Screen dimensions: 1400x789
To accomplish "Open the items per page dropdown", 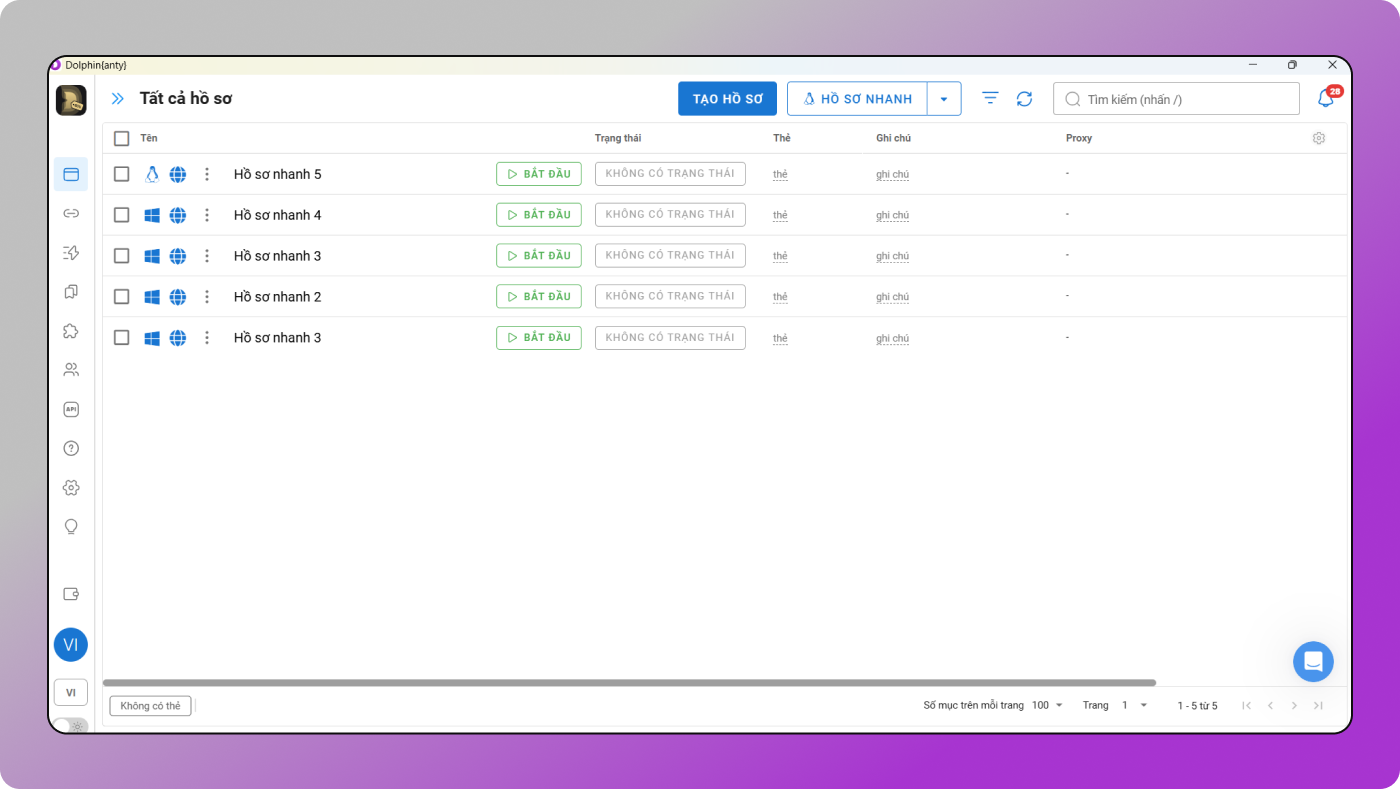I will (x=1048, y=705).
